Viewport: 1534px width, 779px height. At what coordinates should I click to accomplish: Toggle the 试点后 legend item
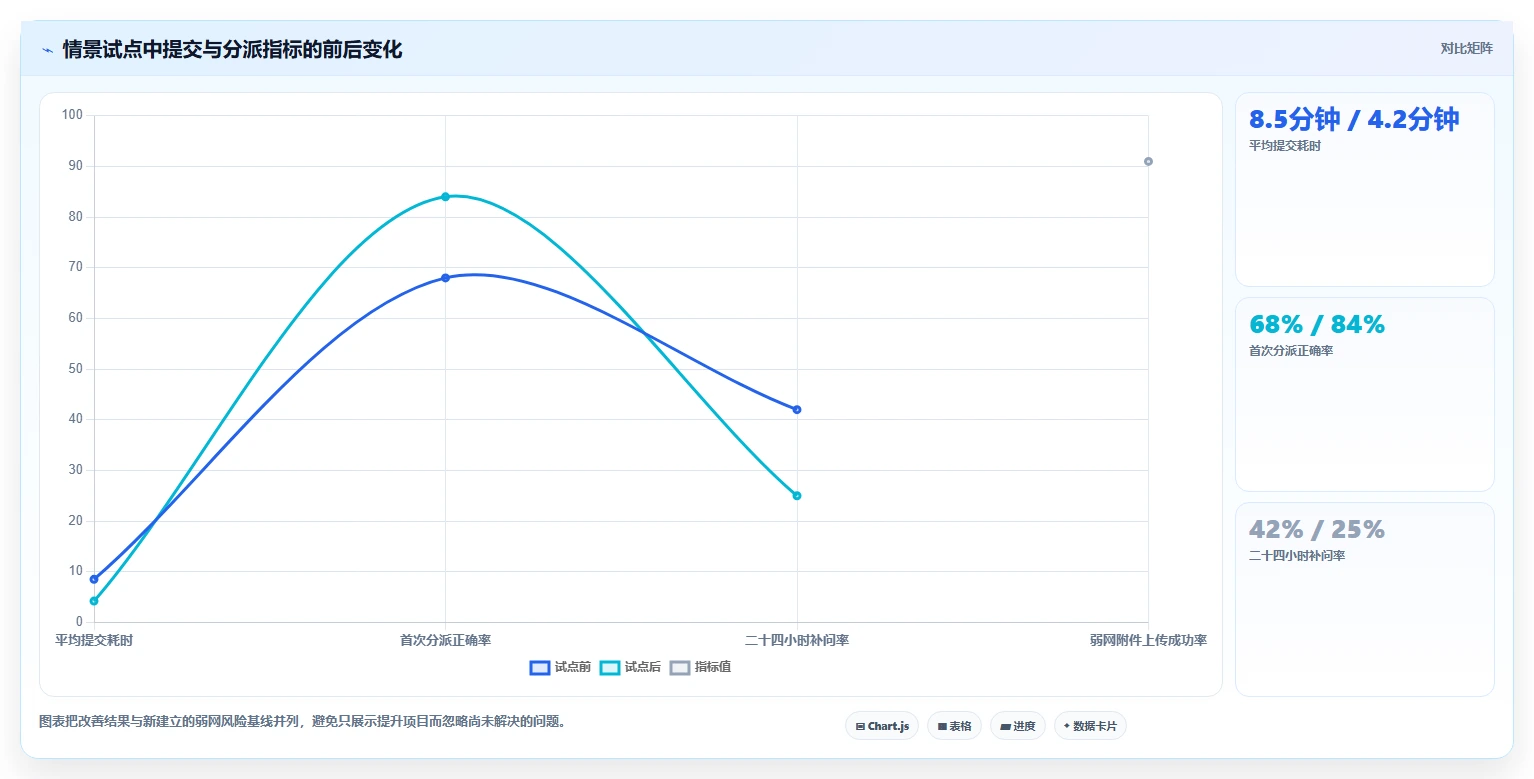click(x=630, y=667)
